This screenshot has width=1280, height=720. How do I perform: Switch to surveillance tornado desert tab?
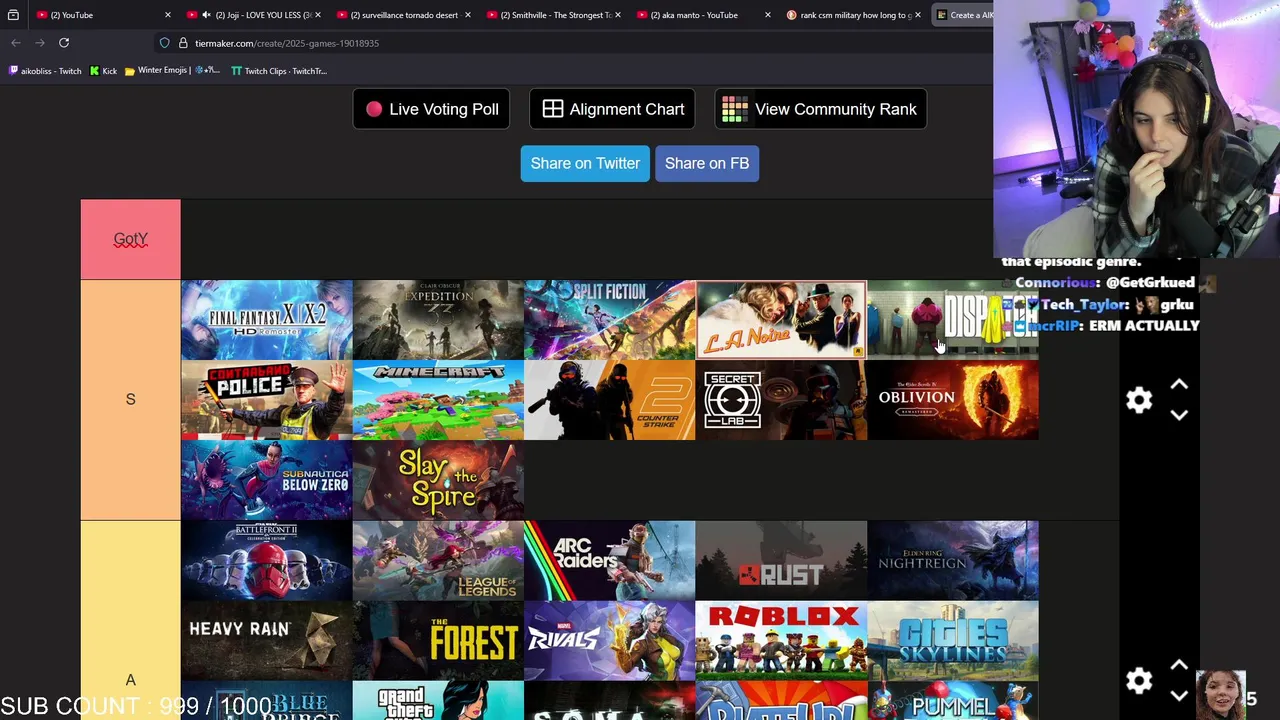(x=403, y=15)
